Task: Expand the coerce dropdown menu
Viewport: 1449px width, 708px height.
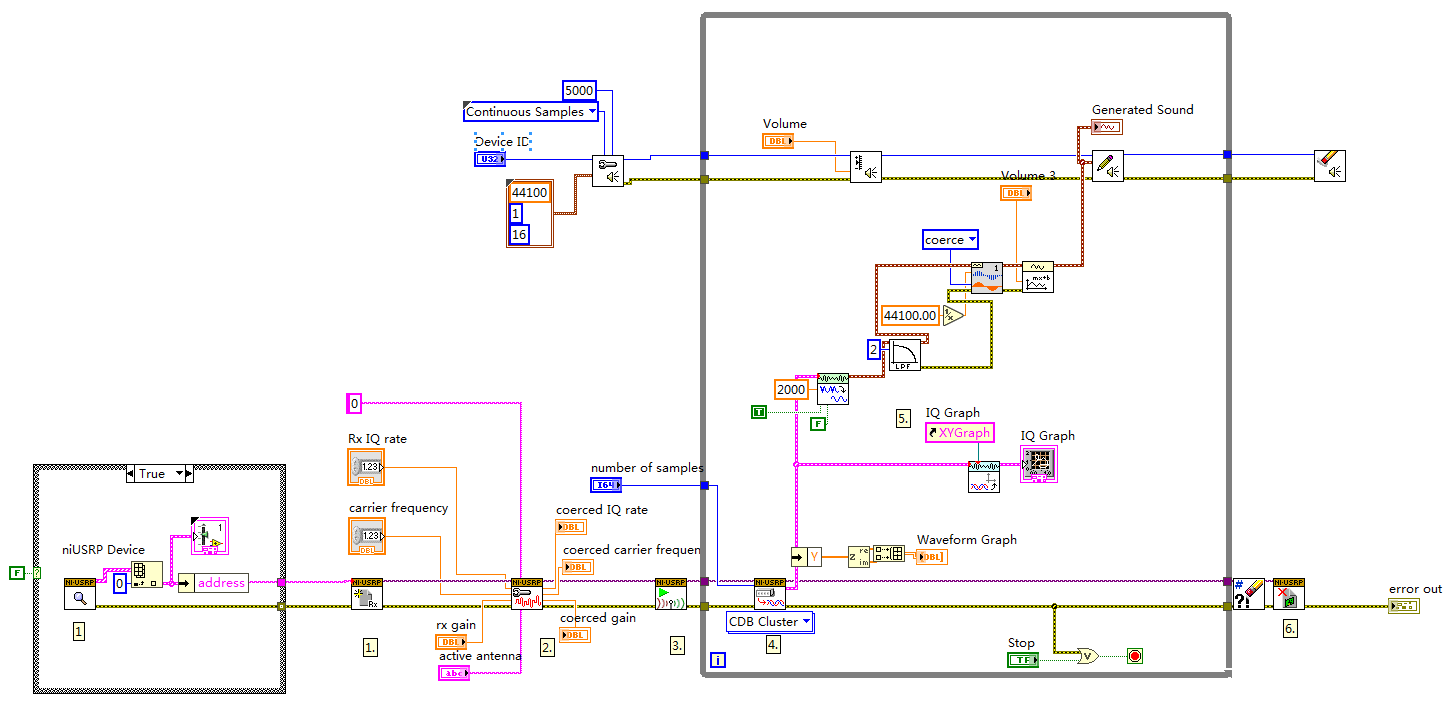Action: click(950, 239)
